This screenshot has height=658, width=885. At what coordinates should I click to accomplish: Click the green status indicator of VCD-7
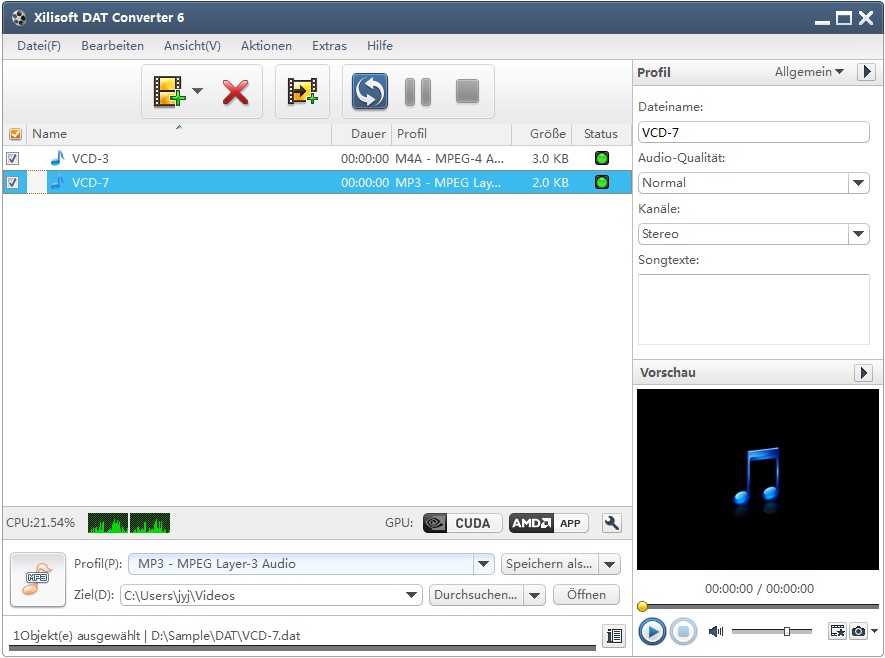[x=602, y=182]
